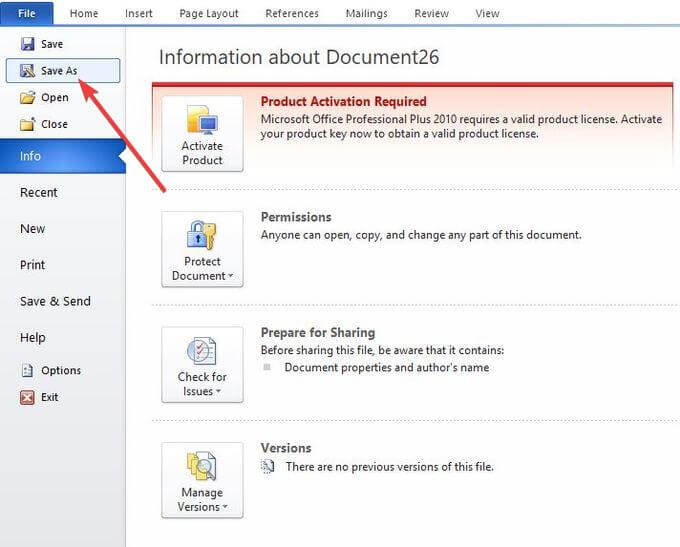Click the Protect Document lock-and-key icon
The image size is (680, 547).
(x=201, y=235)
